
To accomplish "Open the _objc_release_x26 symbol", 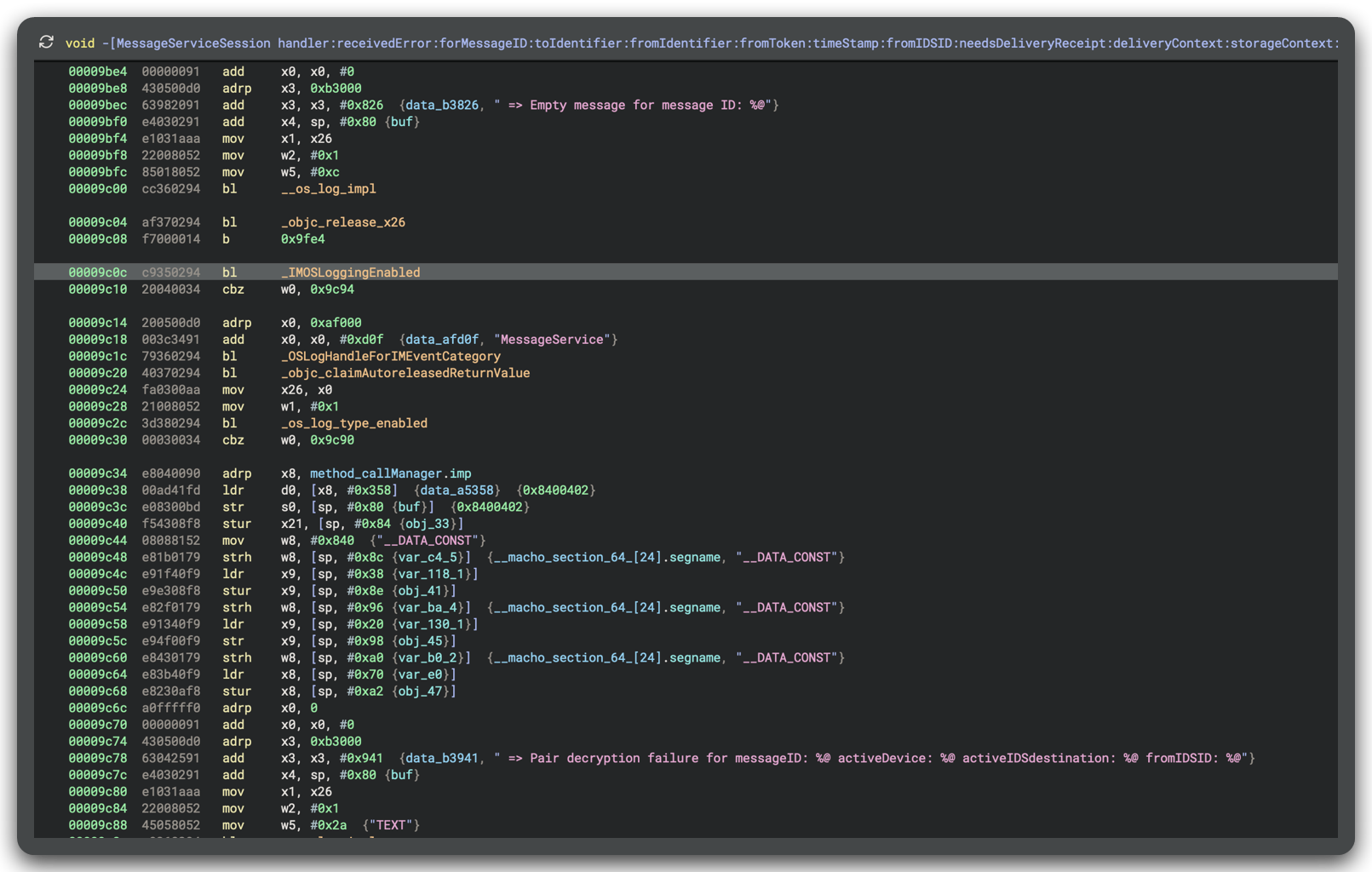I will pos(343,222).
